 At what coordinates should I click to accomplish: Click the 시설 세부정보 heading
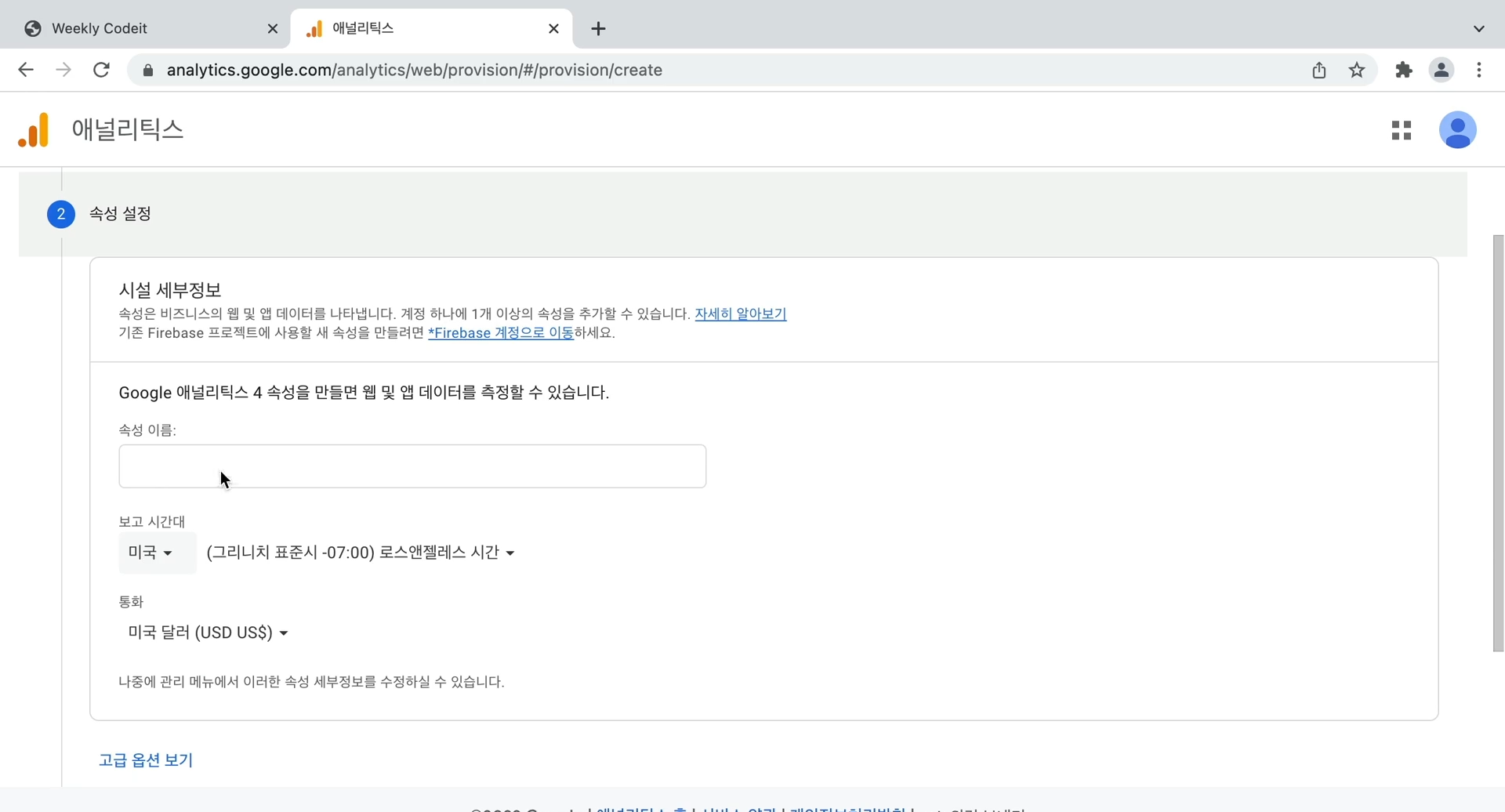(170, 290)
